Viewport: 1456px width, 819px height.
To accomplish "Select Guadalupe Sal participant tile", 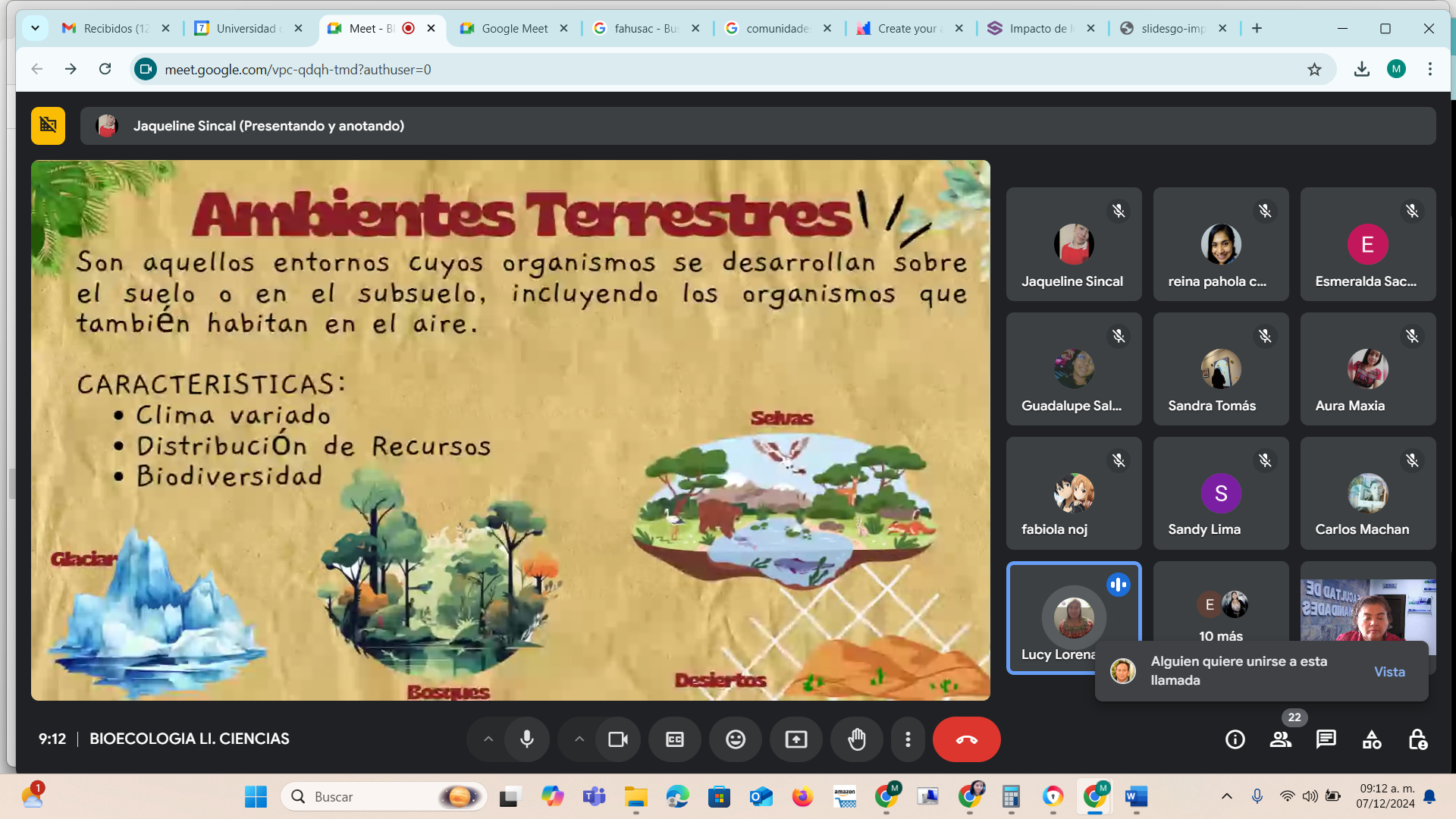I will coord(1074,369).
